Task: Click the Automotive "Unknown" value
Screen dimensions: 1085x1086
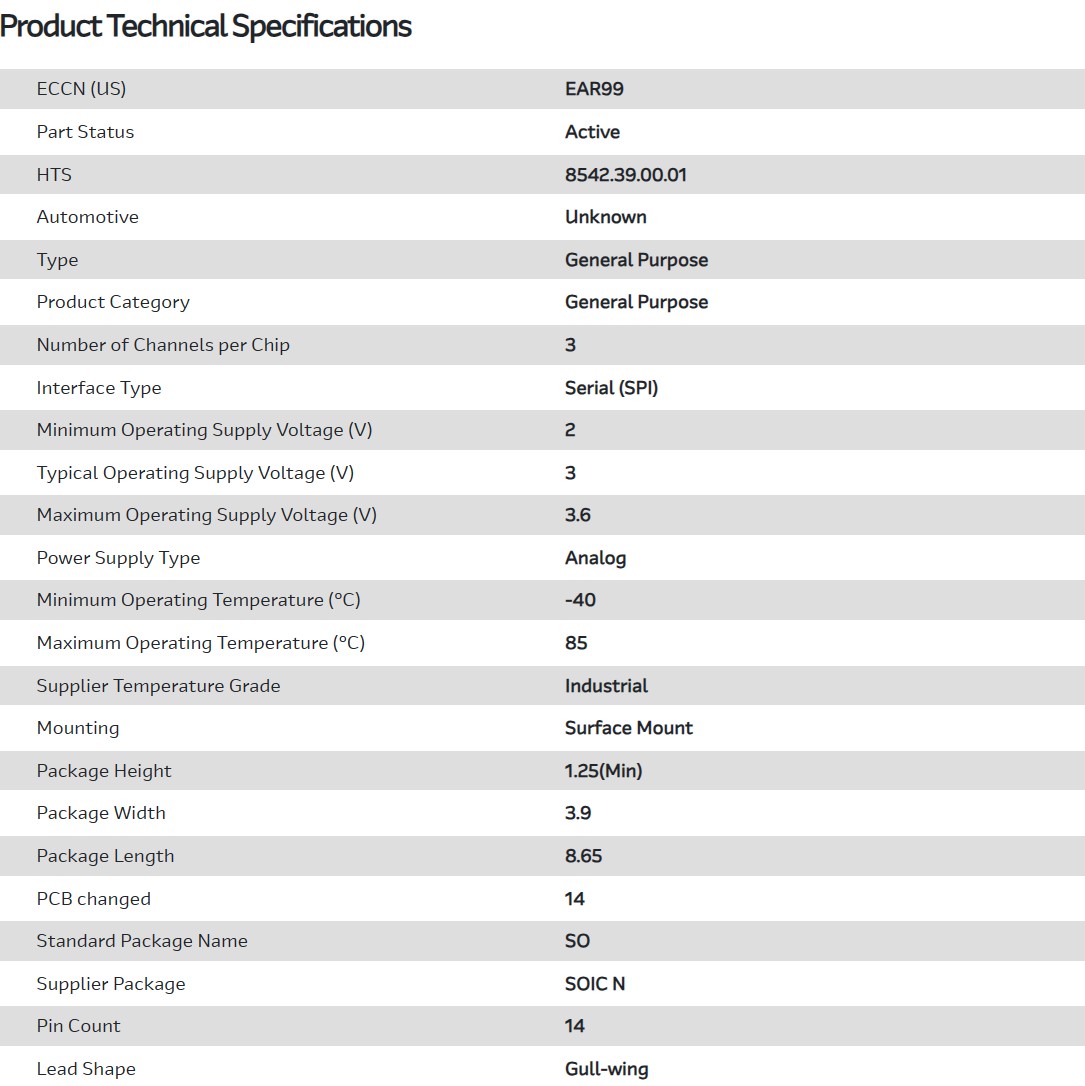Action: [x=605, y=217]
